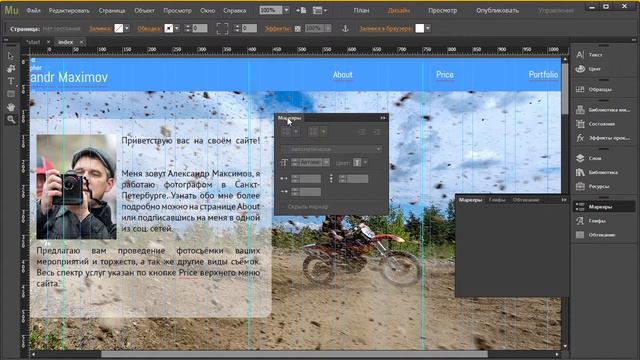
Task: Click the opacity icon next to Эффекты
Action: pyautogui.click(x=298, y=29)
